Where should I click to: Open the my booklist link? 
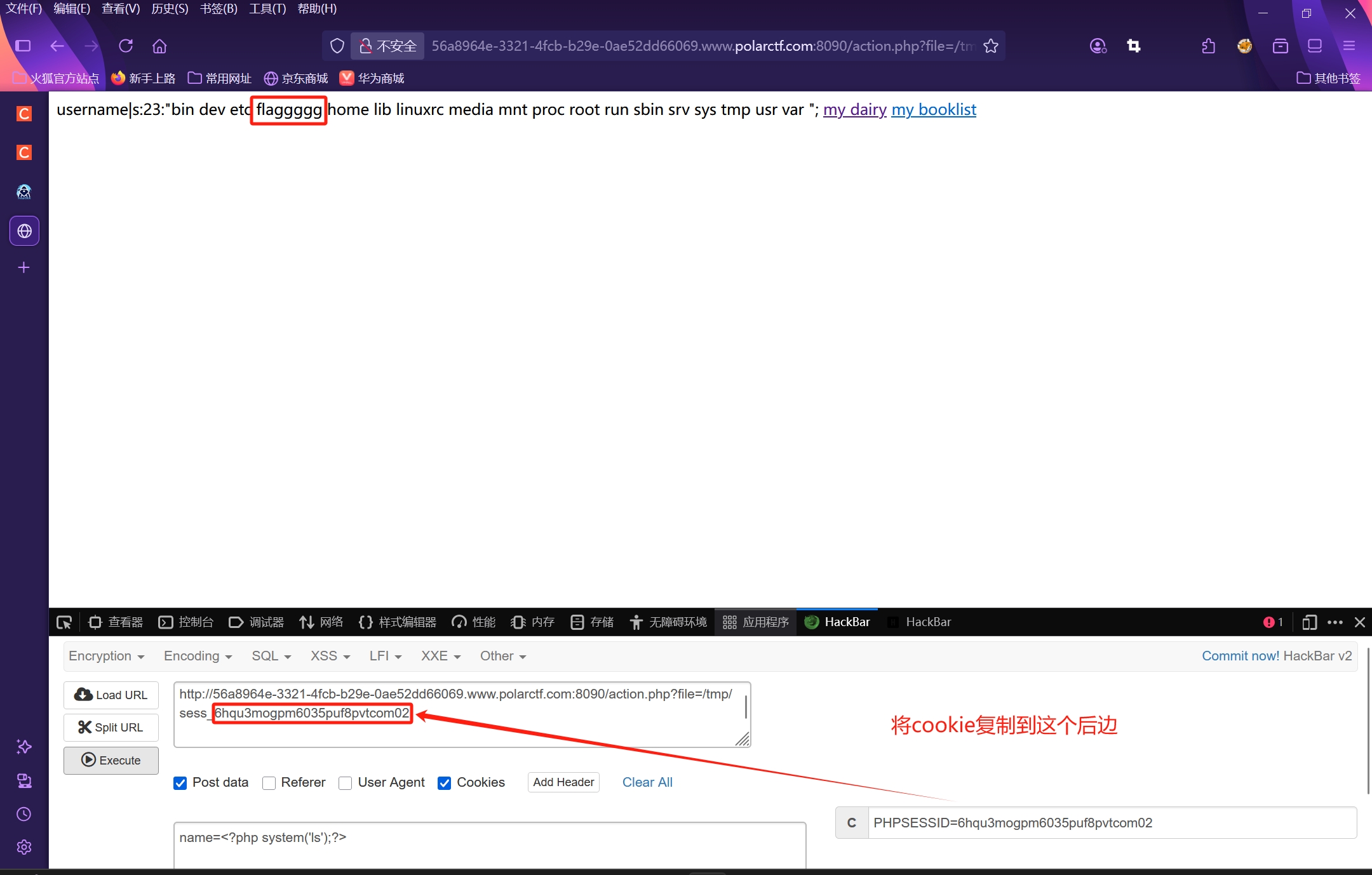click(x=934, y=110)
